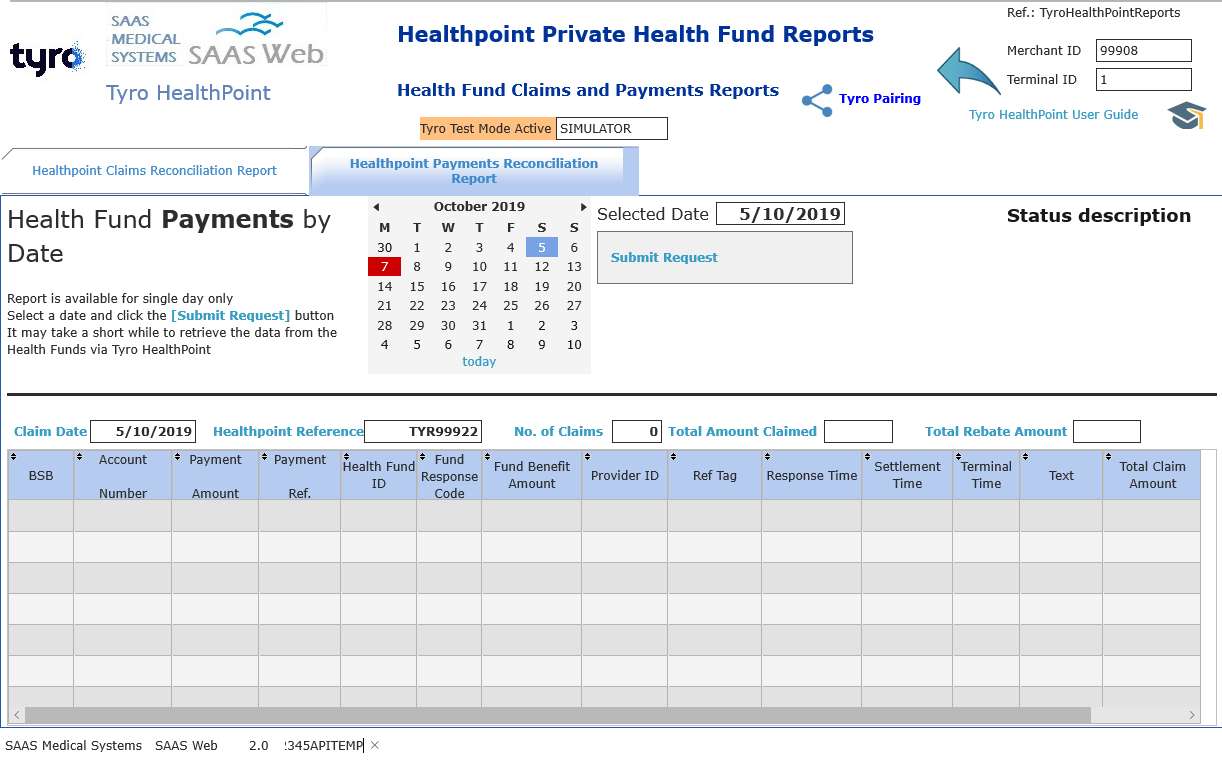Image resolution: width=1222 pixels, height=763 pixels.
Task: Sort the Account Number column
Action: pos(78,457)
